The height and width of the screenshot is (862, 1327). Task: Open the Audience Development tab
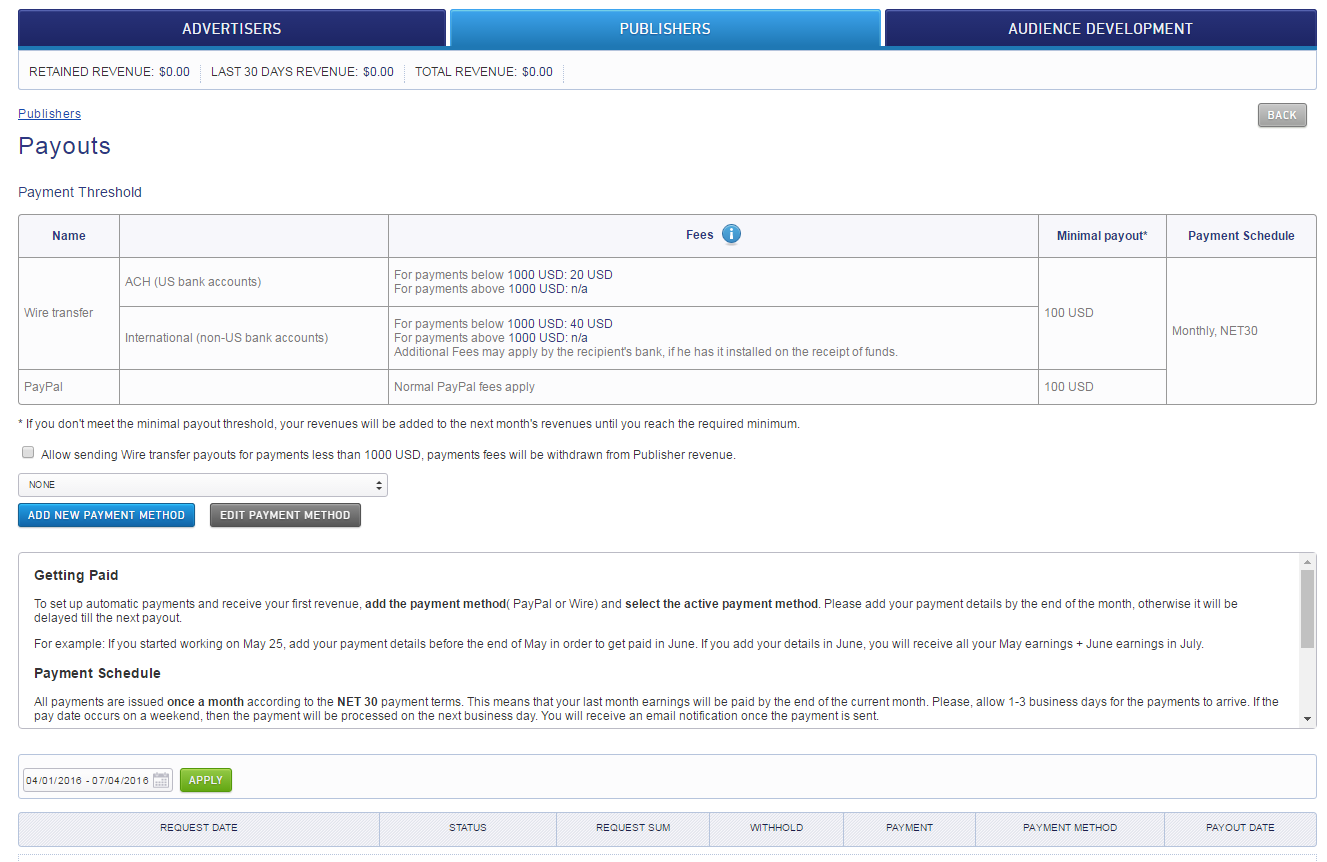1100,28
